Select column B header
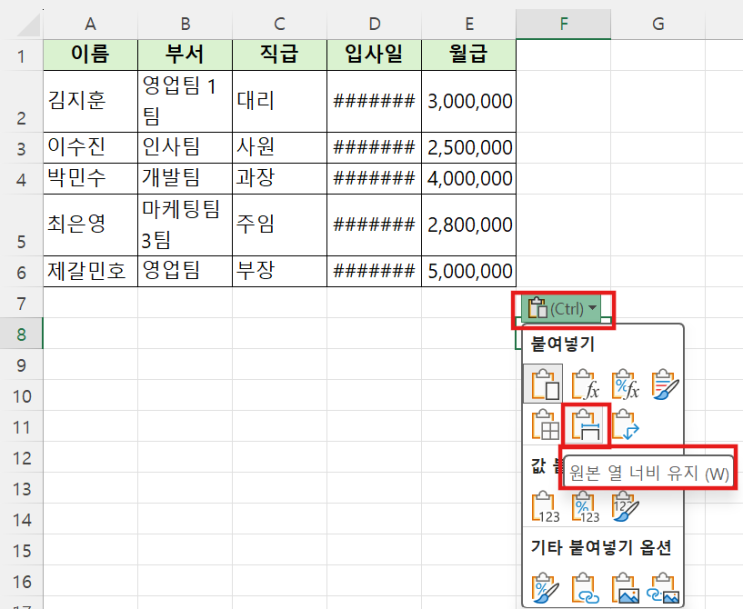 pos(185,24)
